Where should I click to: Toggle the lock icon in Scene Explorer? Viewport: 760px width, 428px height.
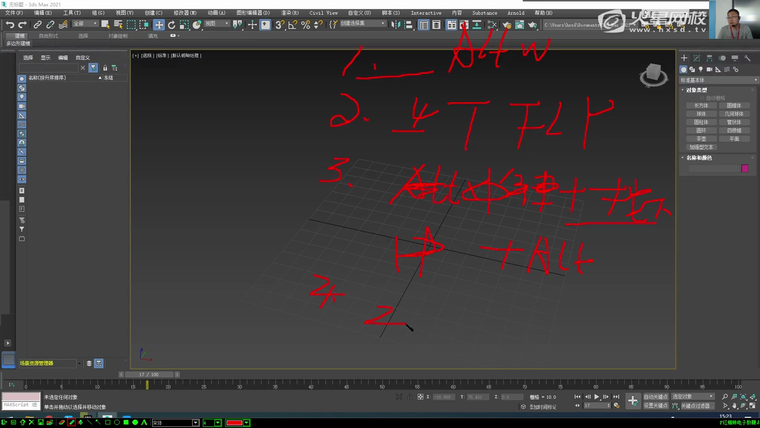coord(106,68)
